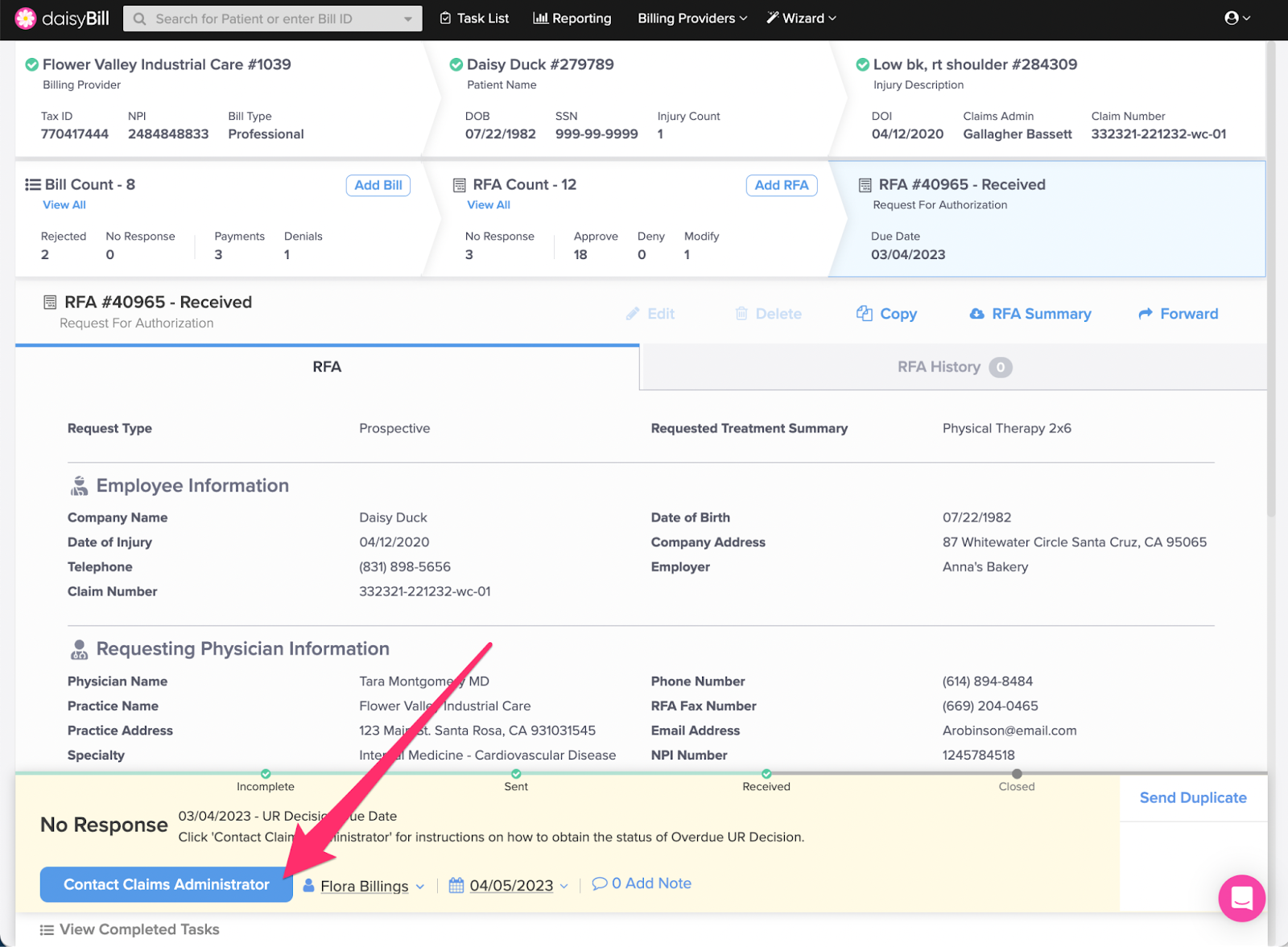Image resolution: width=1288 pixels, height=947 pixels.
Task: Click the Received progress step marker
Action: coord(766,773)
